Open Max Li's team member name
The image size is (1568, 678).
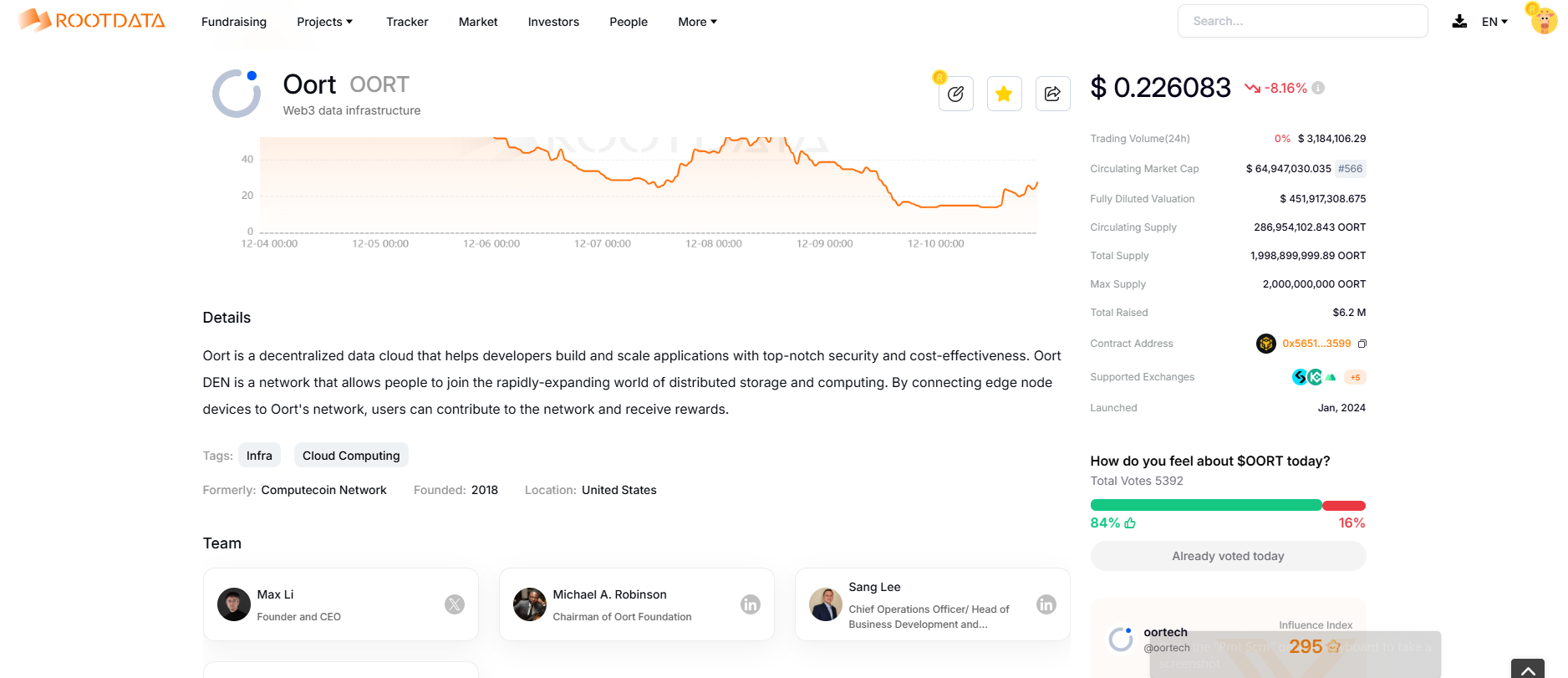[x=275, y=594]
